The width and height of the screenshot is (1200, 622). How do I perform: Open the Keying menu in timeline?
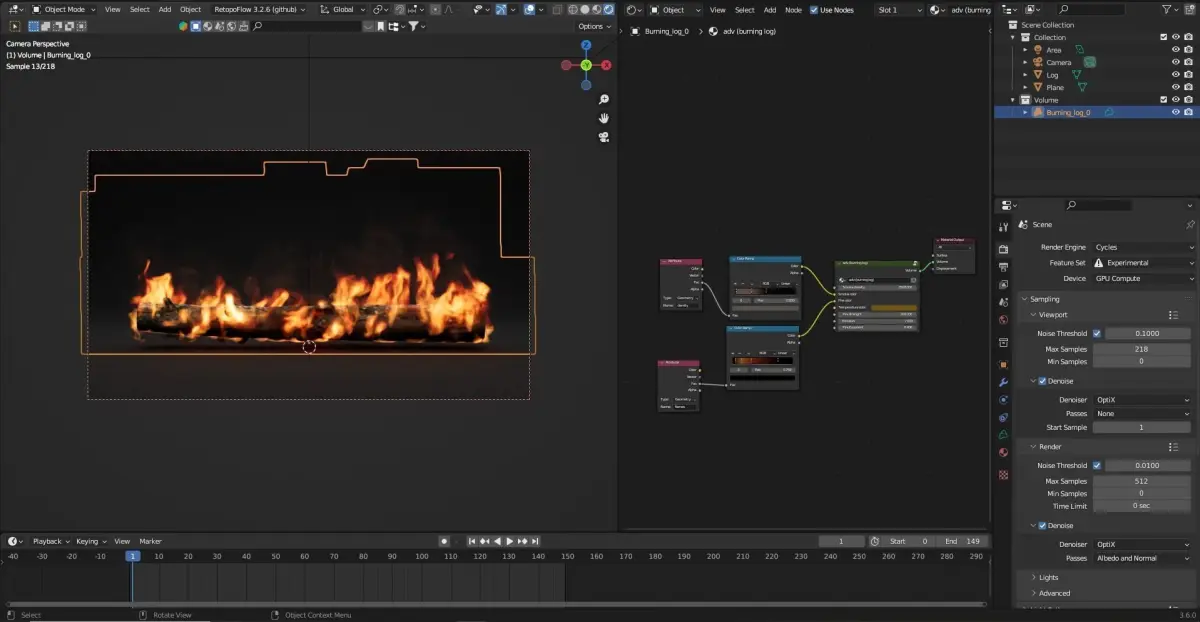pyautogui.click(x=87, y=541)
